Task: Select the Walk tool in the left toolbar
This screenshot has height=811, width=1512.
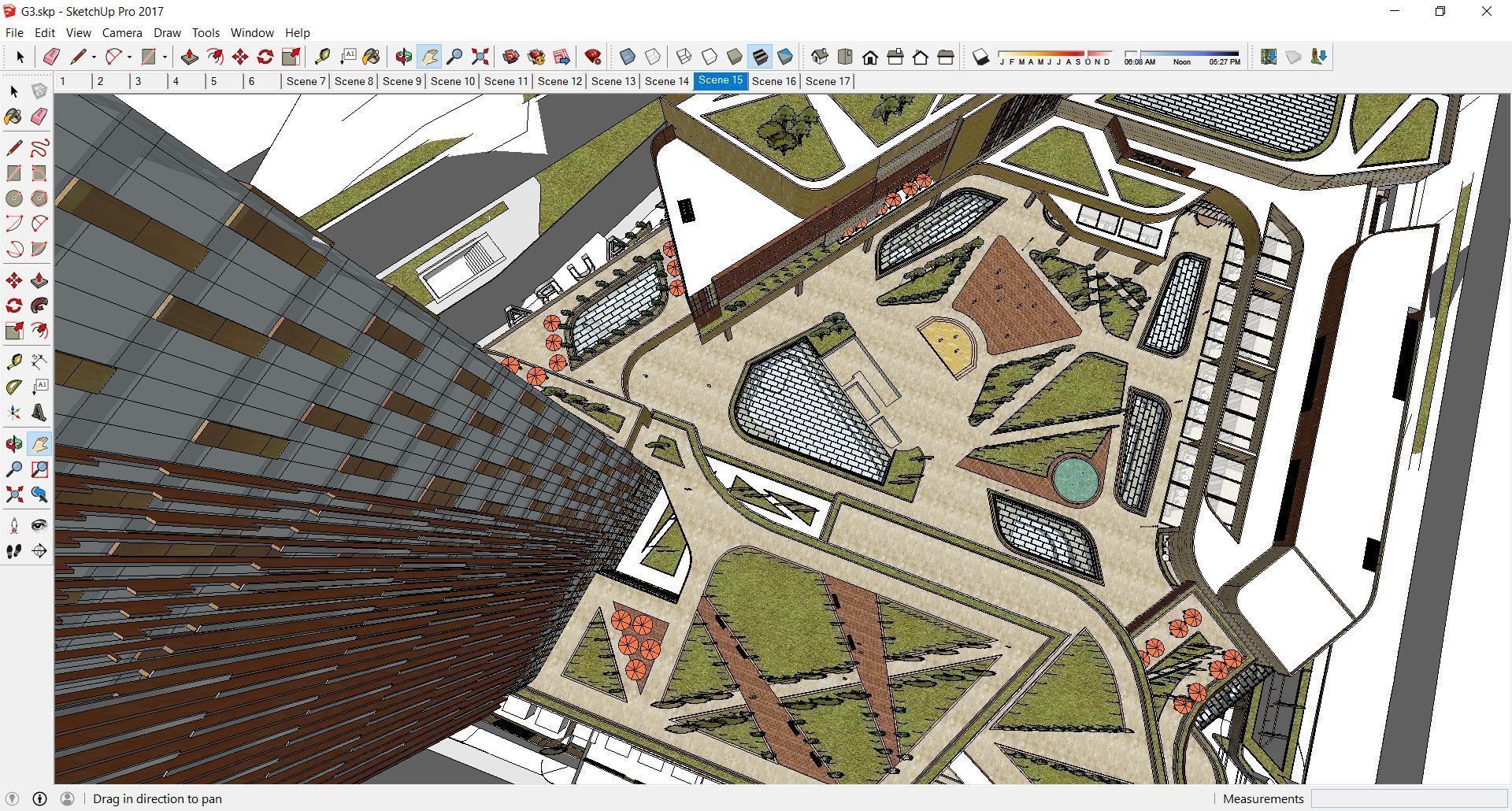Action: 13,550
